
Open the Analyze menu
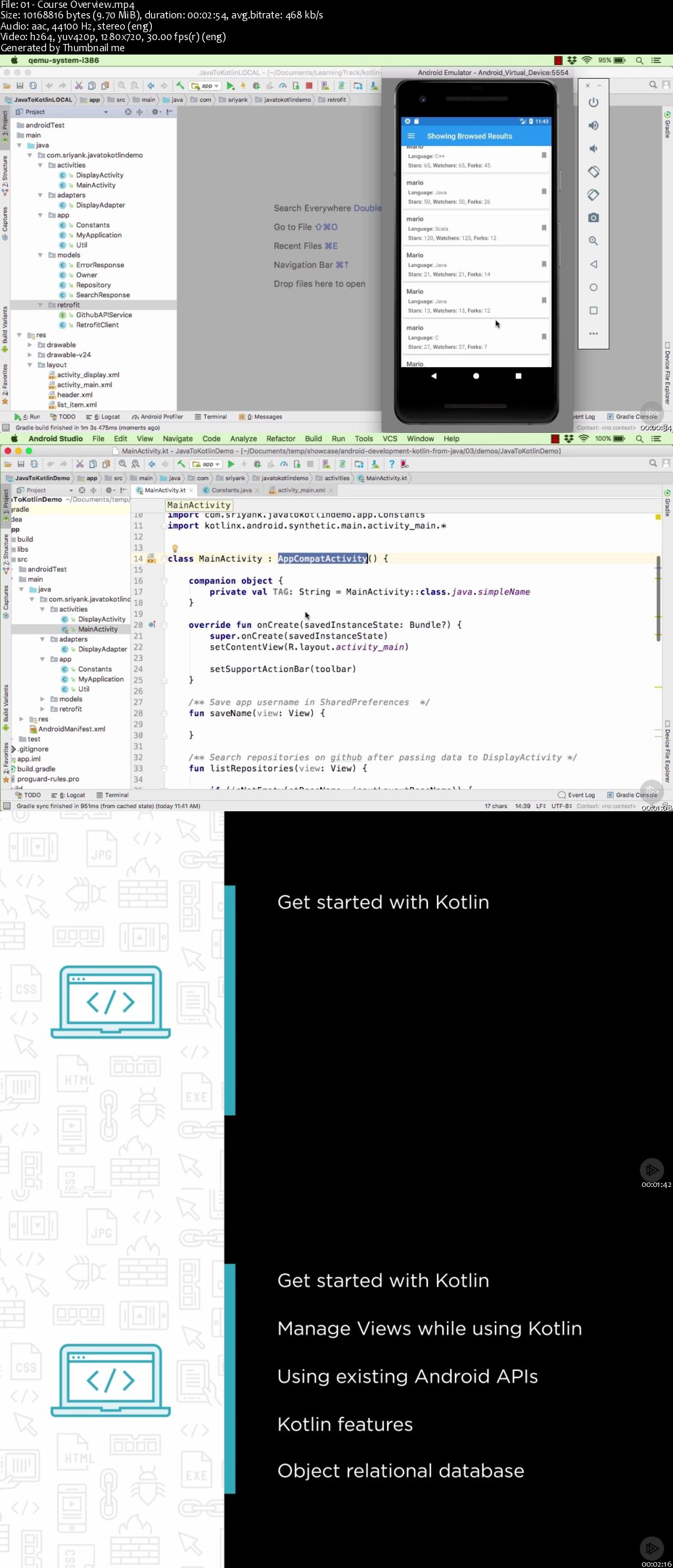click(243, 439)
